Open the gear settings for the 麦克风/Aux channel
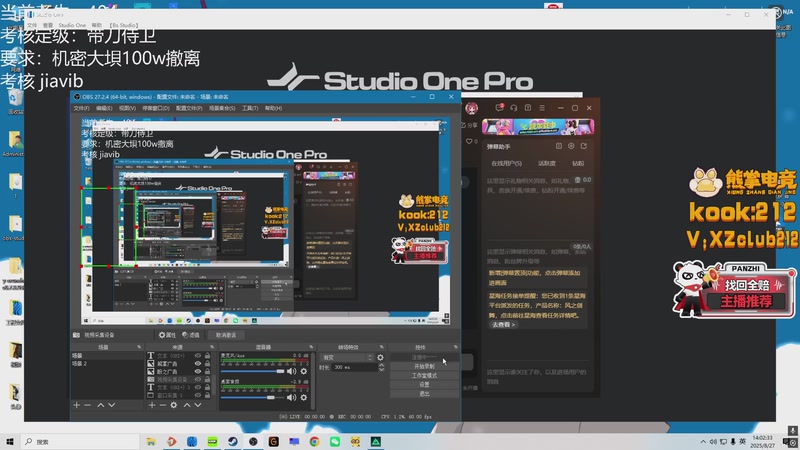 (x=304, y=371)
